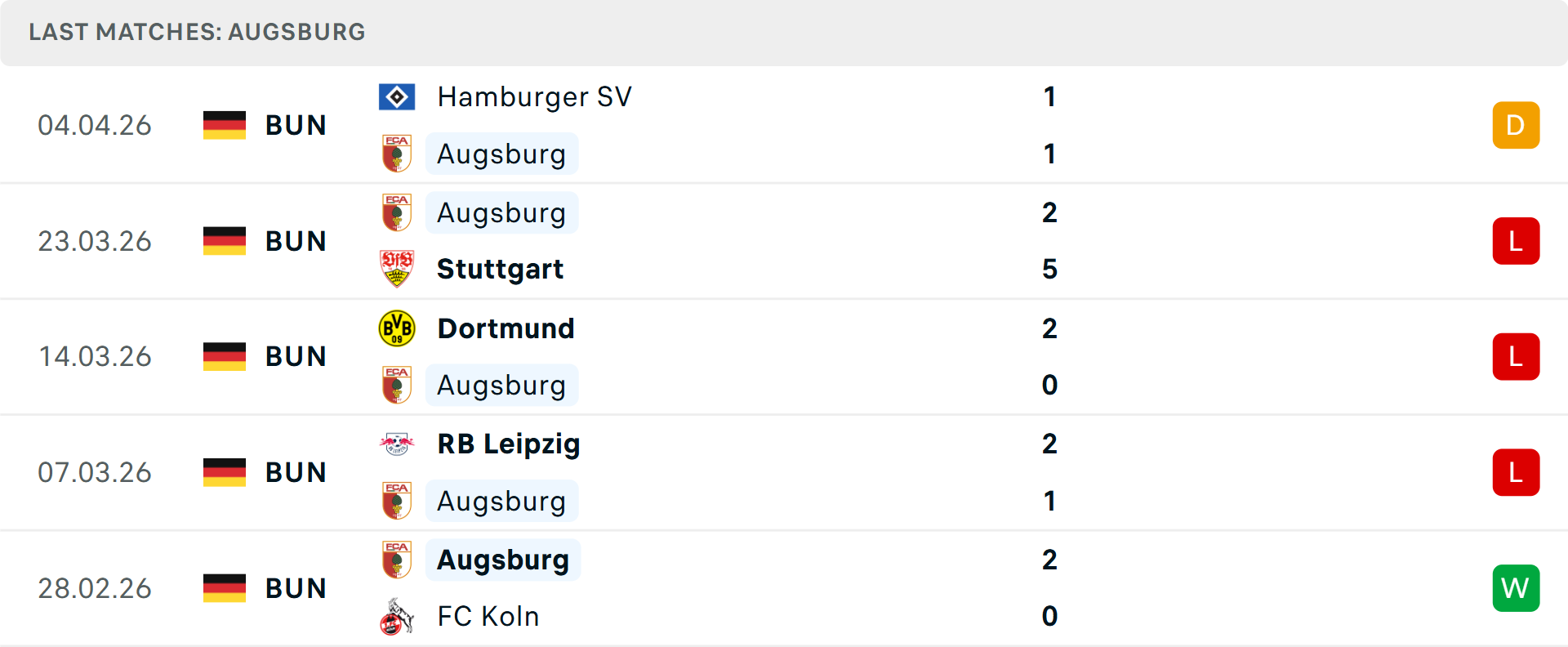Click the FC Koln goat crest

pyautogui.click(x=397, y=616)
